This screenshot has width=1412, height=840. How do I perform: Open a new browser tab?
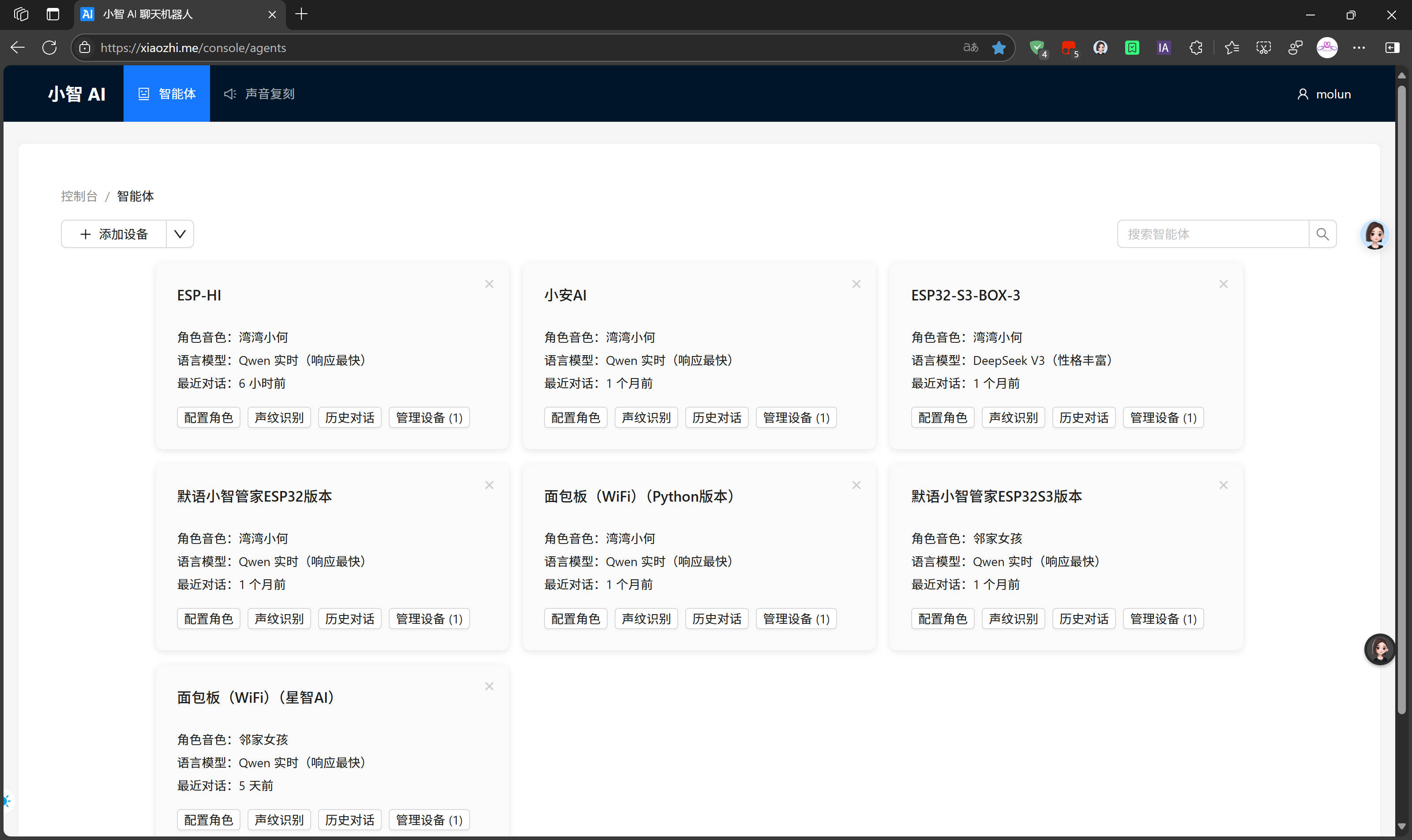301,14
